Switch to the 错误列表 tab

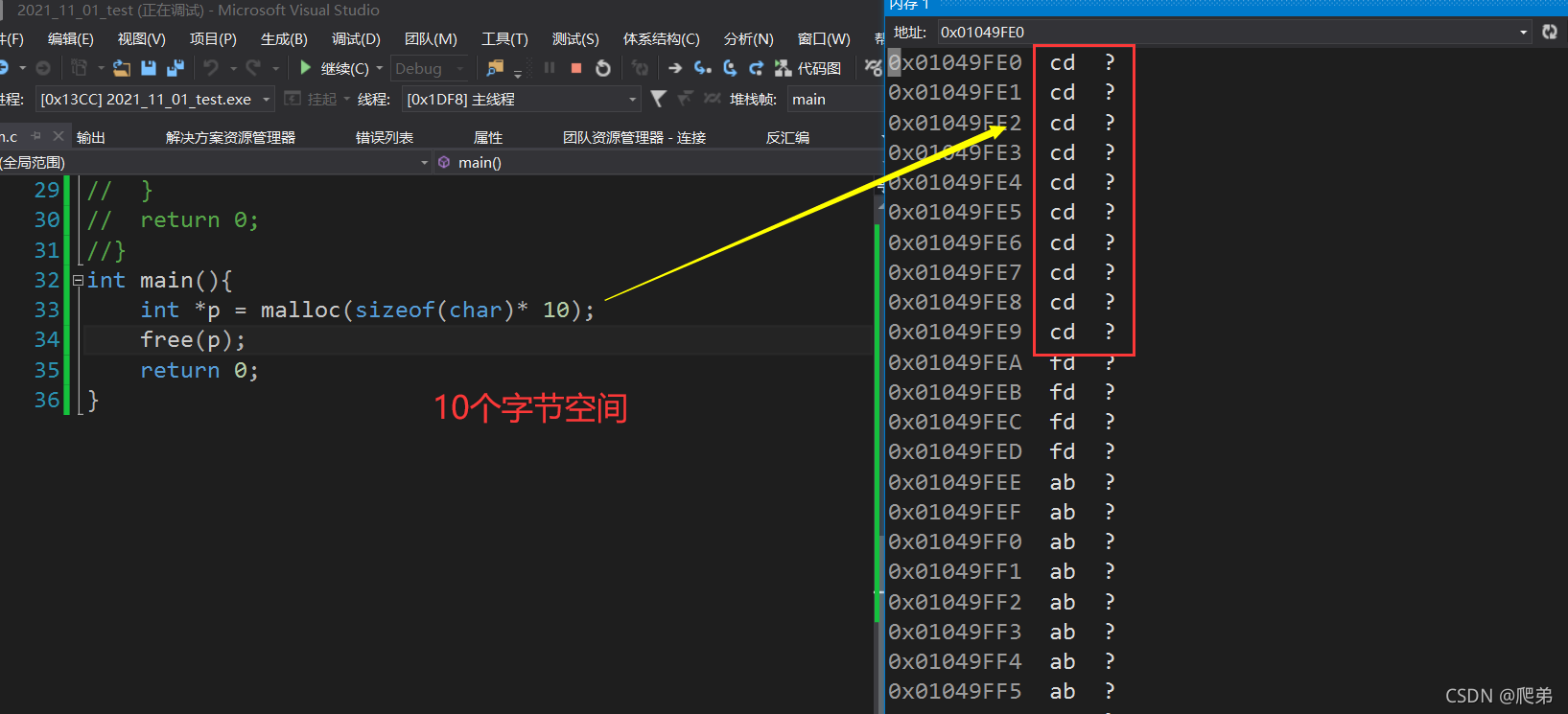[x=385, y=137]
